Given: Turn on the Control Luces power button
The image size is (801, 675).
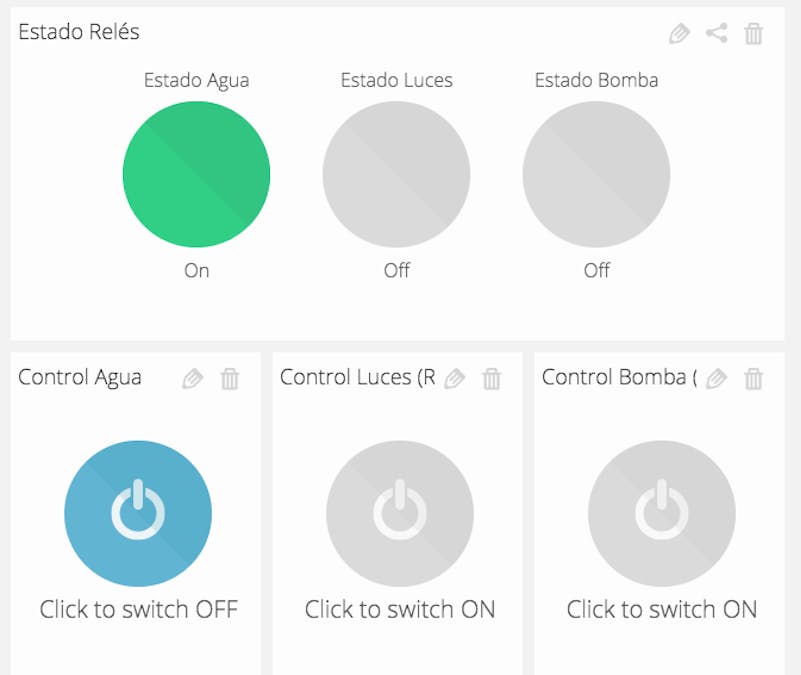Looking at the screenshot, I should click(400, 513).
